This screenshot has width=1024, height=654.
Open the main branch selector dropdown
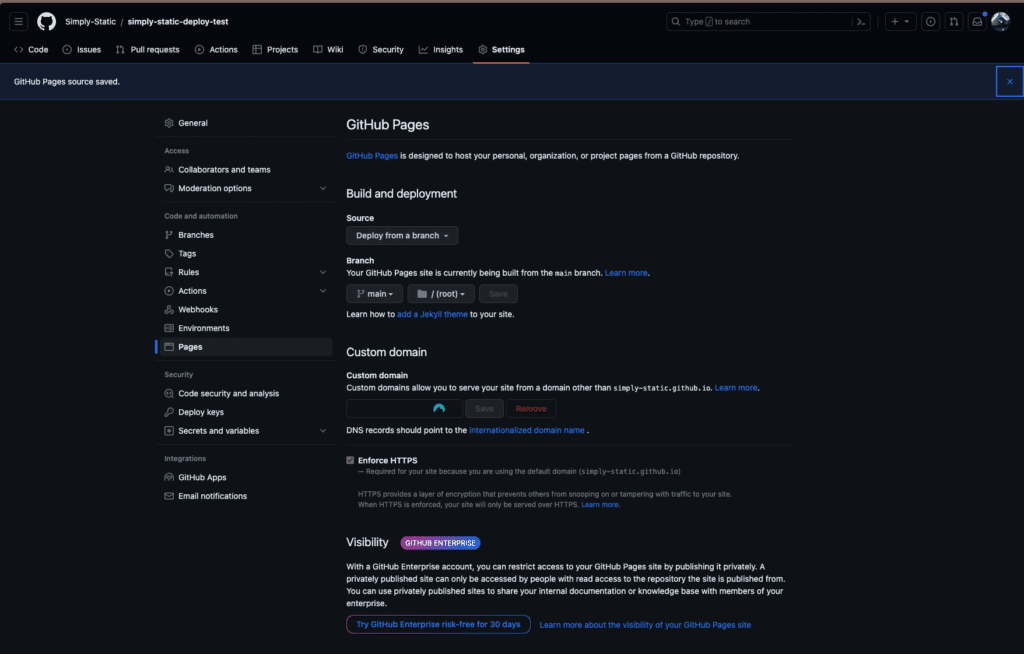point(374,294)
